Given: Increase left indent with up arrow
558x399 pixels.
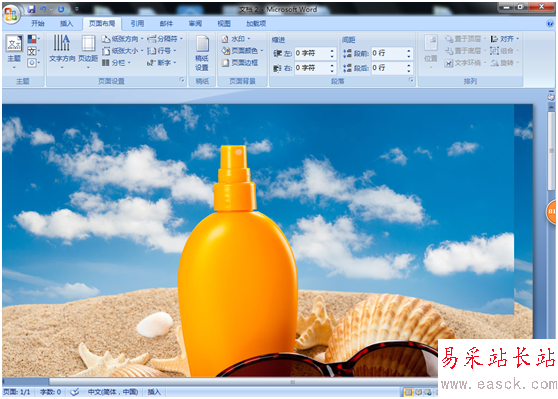Looking at the screenshot, I should [x=332, y=51].
